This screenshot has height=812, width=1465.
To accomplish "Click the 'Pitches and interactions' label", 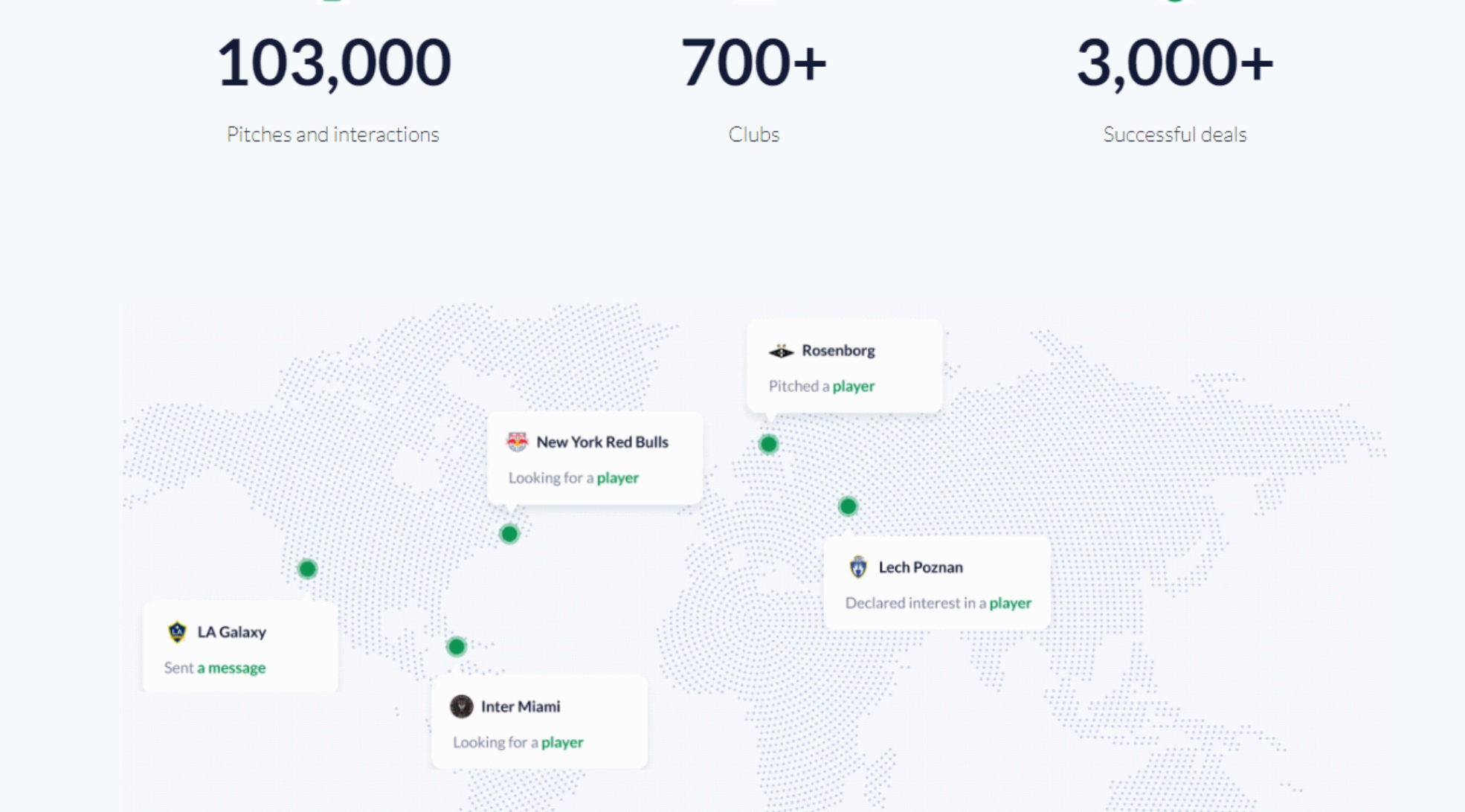I will tap(332, 135).
